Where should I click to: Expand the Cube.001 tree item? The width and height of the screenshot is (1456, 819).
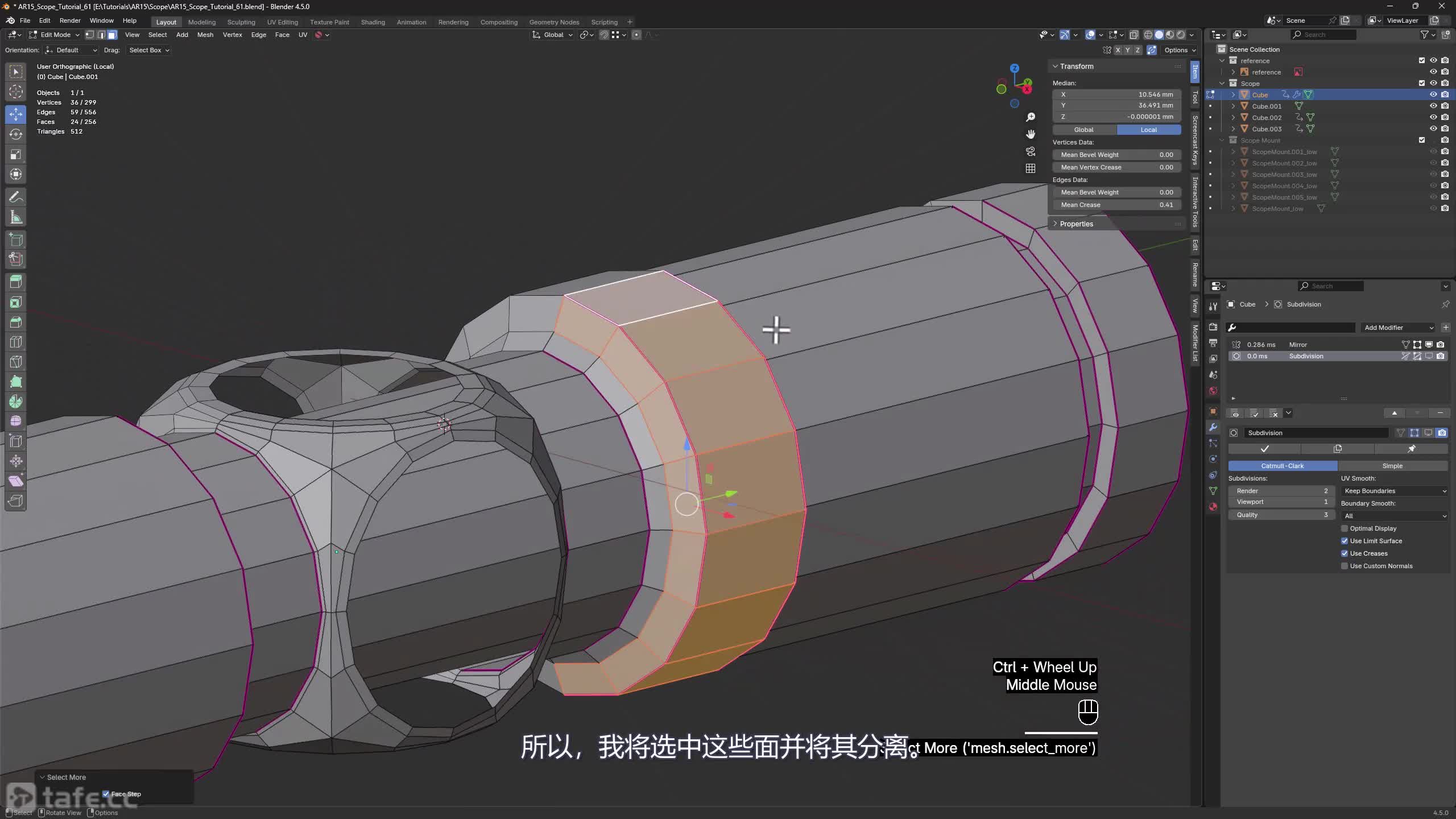[1233, 106]
